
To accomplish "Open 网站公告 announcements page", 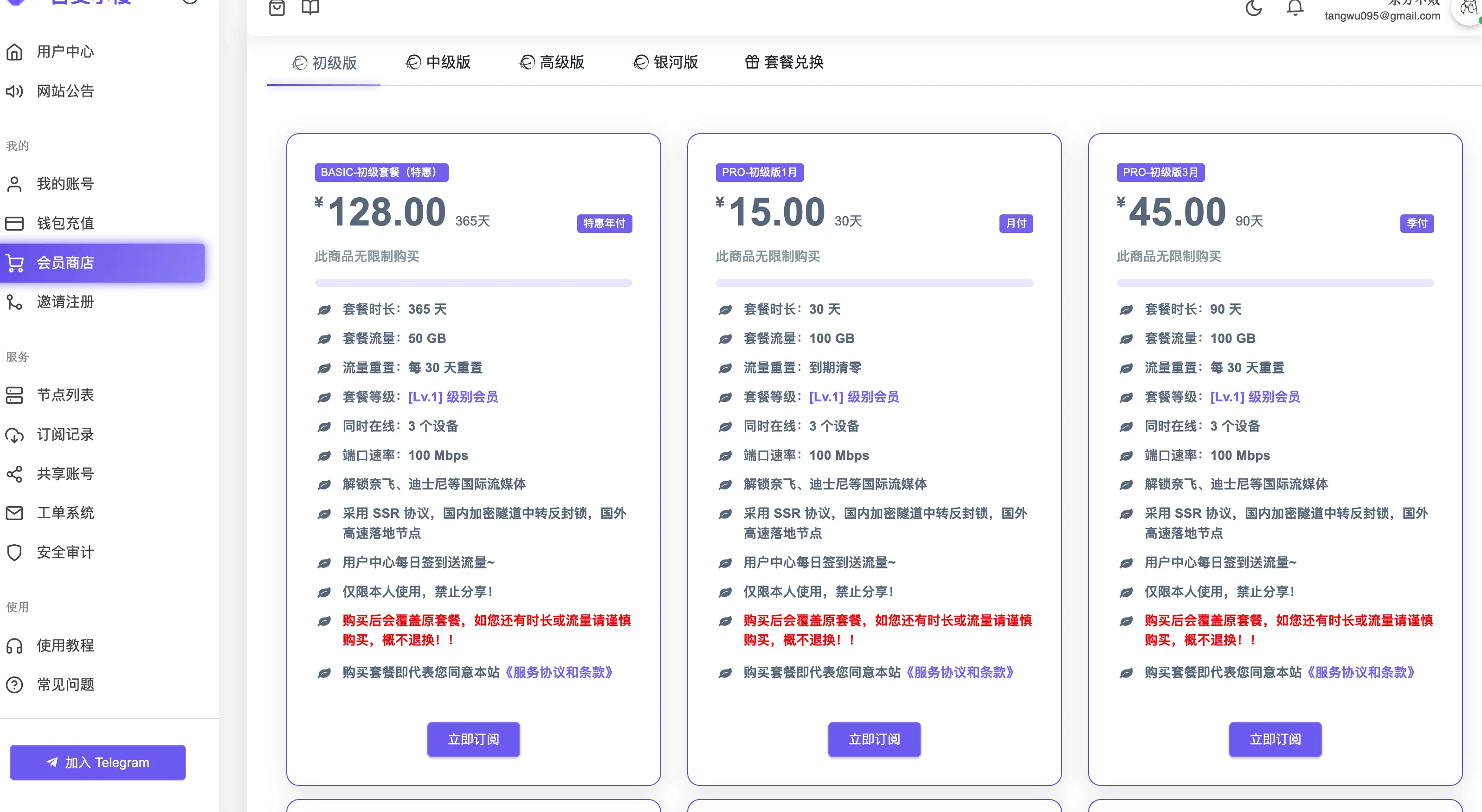I will tap(64, 91).
